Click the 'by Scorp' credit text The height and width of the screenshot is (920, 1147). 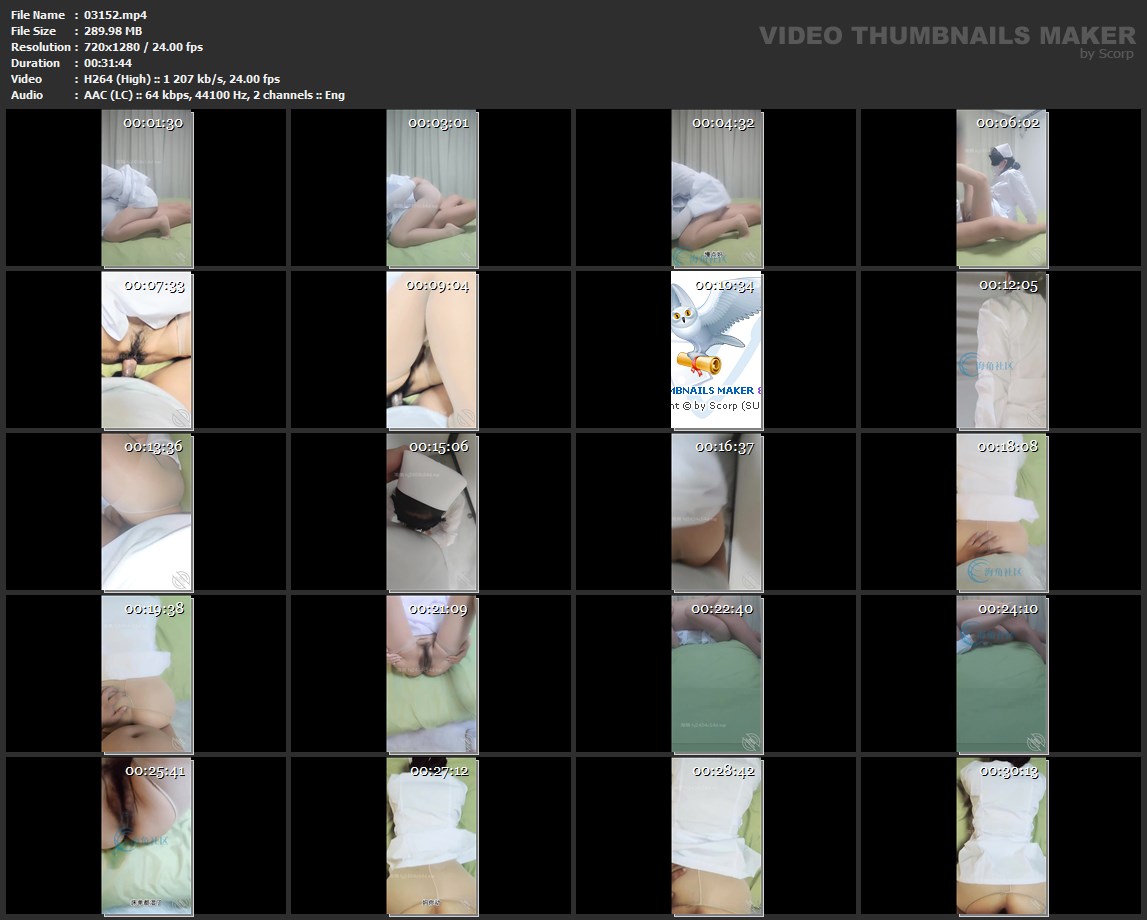[x=1107, y=53]
